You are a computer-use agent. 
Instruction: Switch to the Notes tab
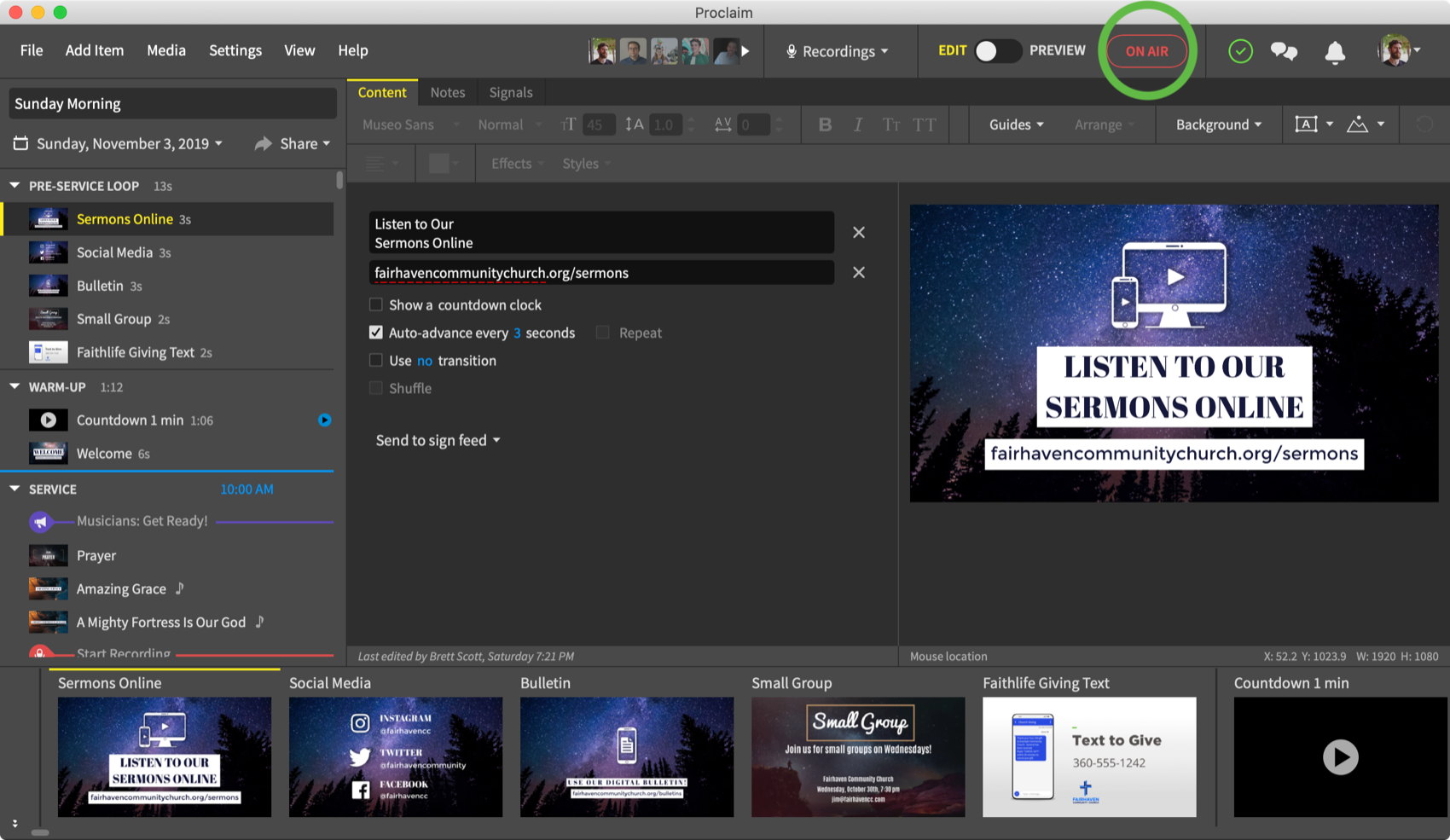click(x=448, y=92)
